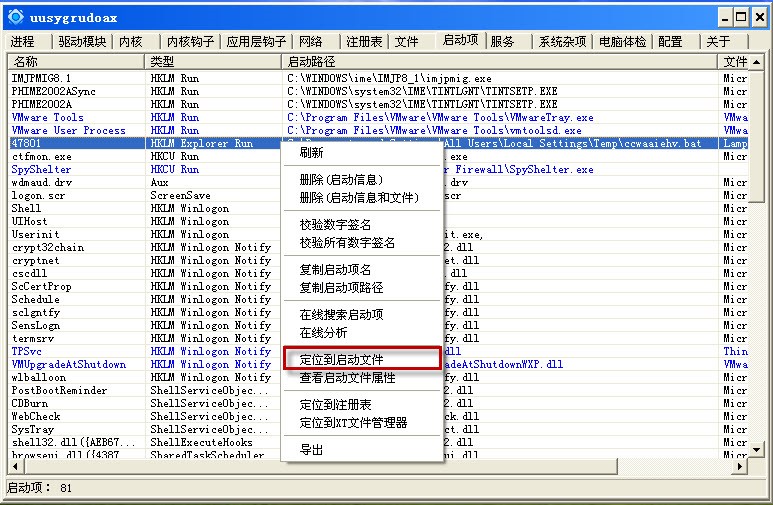Viewport: 773px width, 505px height.
Task: Switch to the 文件 tab
Action: [406, 41]
